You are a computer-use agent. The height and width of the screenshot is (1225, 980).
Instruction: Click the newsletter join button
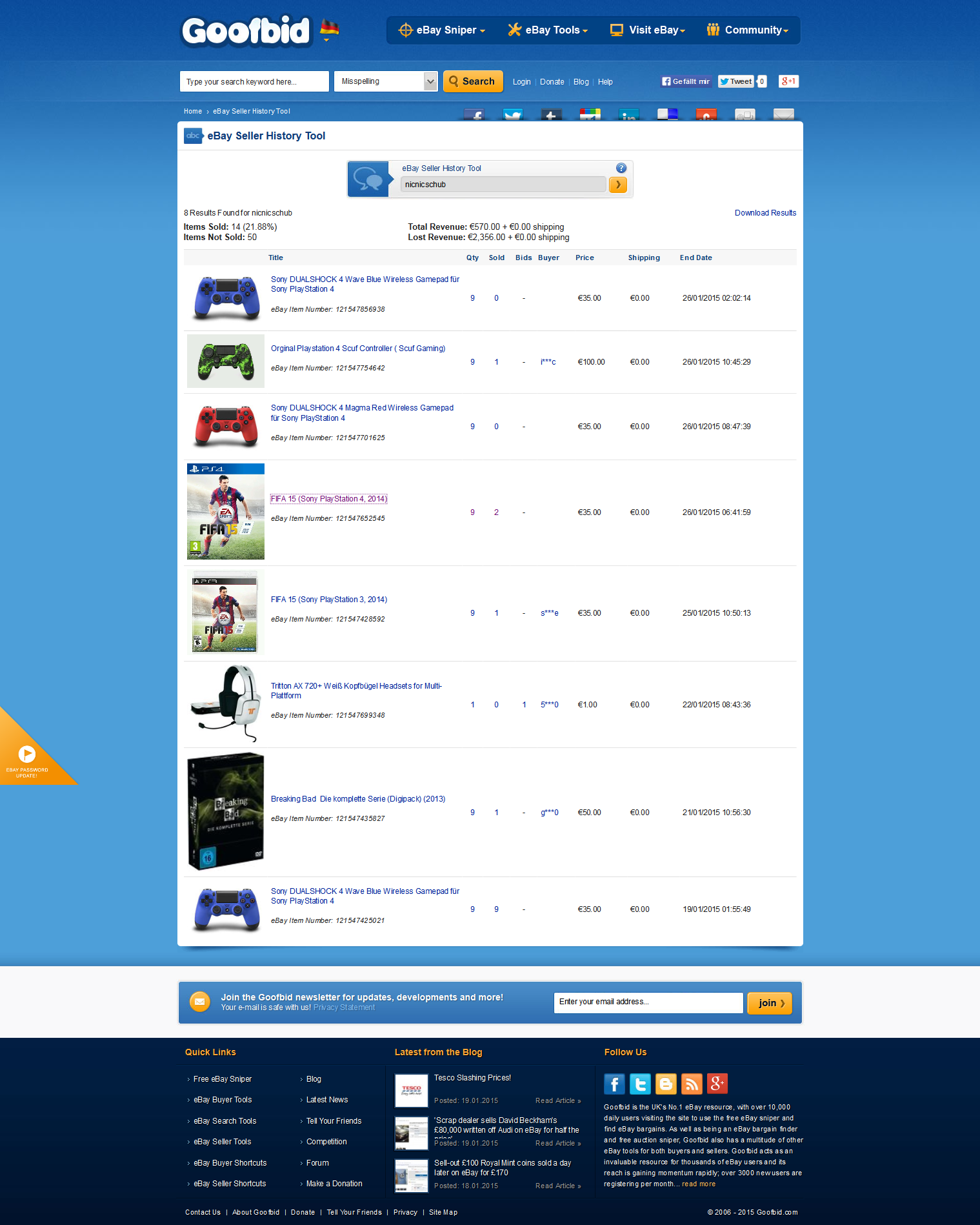770,1003
